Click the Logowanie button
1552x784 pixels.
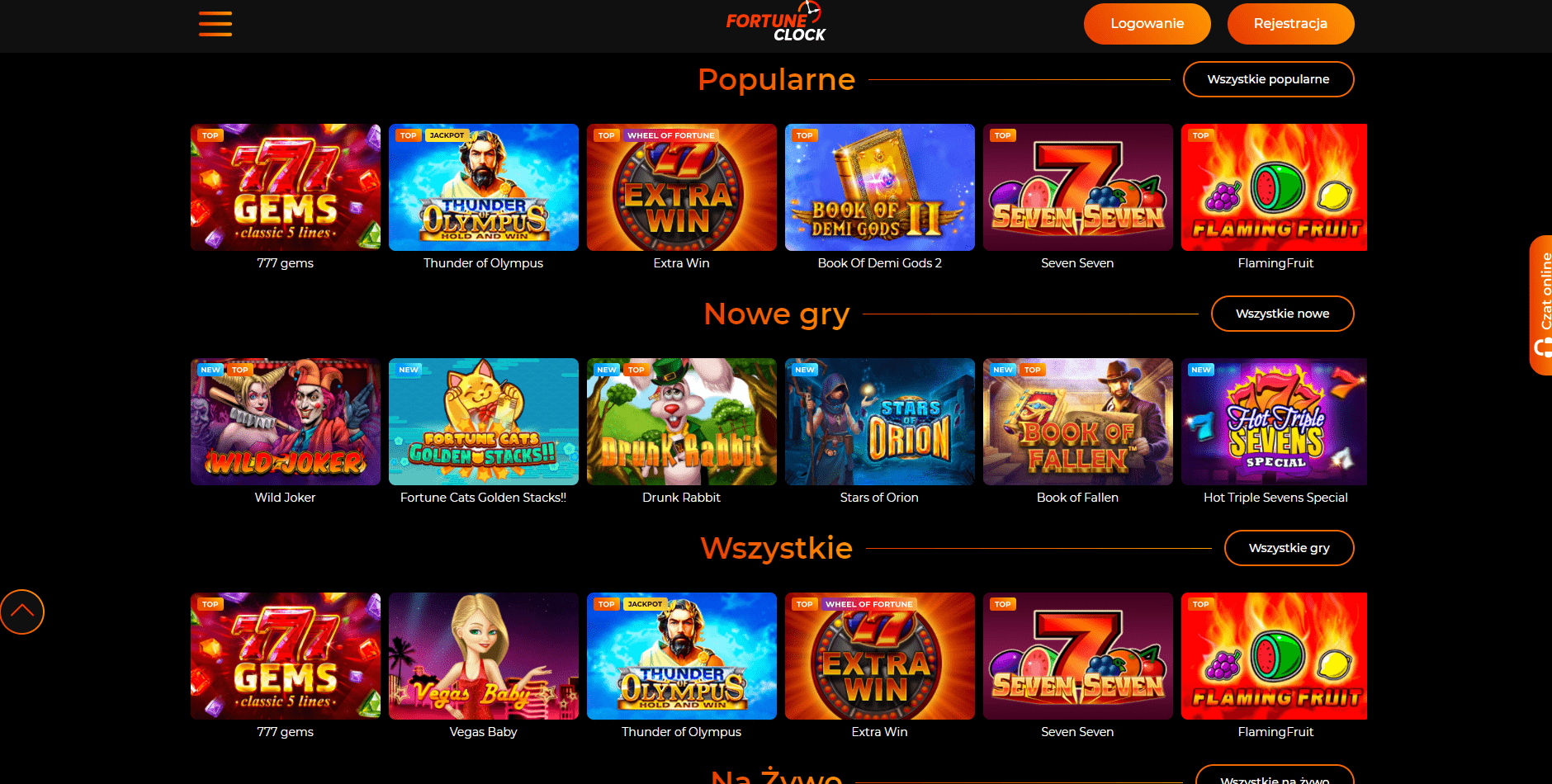pos(1147,24)
